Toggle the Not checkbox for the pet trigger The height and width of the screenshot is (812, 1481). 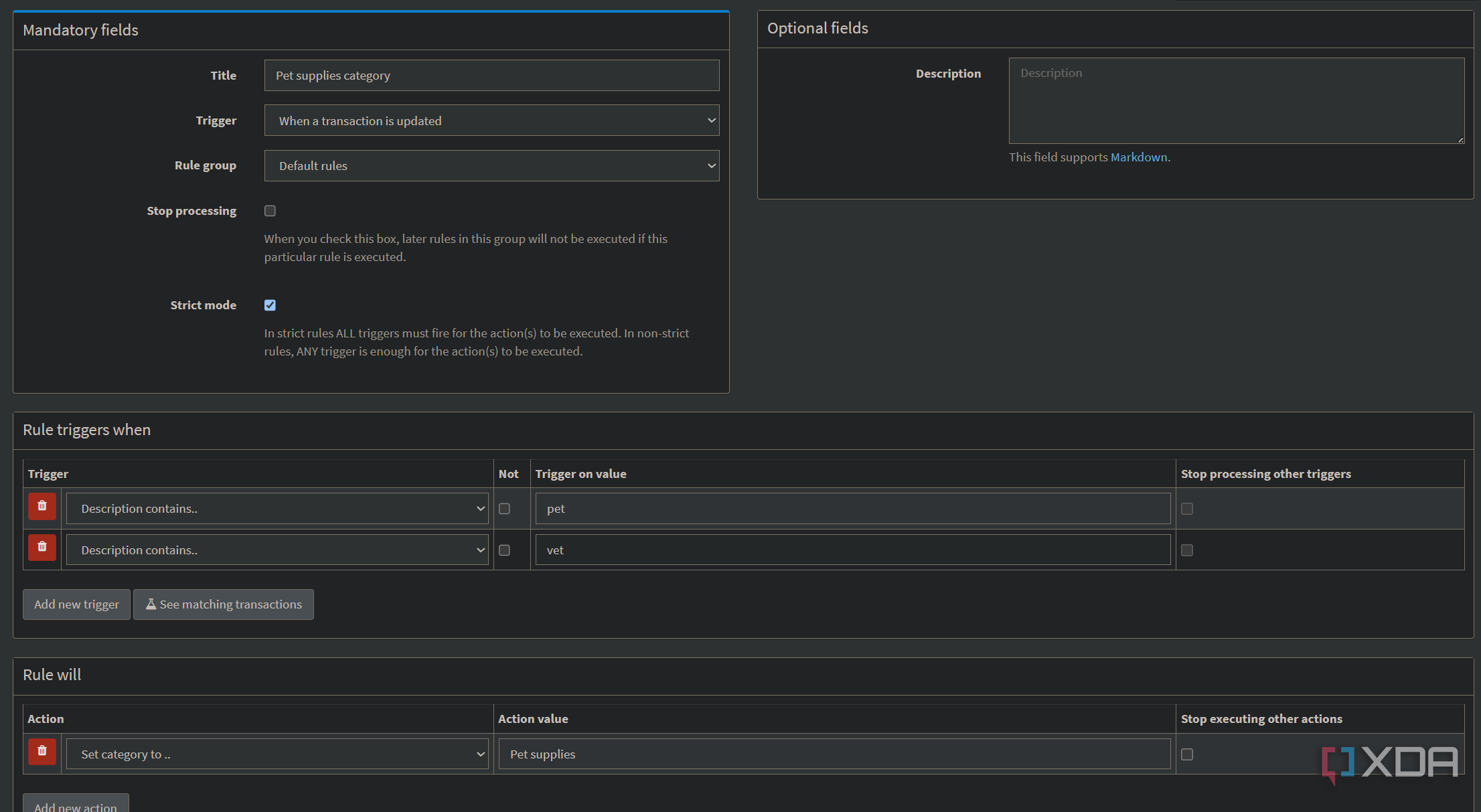click(505, 509)
